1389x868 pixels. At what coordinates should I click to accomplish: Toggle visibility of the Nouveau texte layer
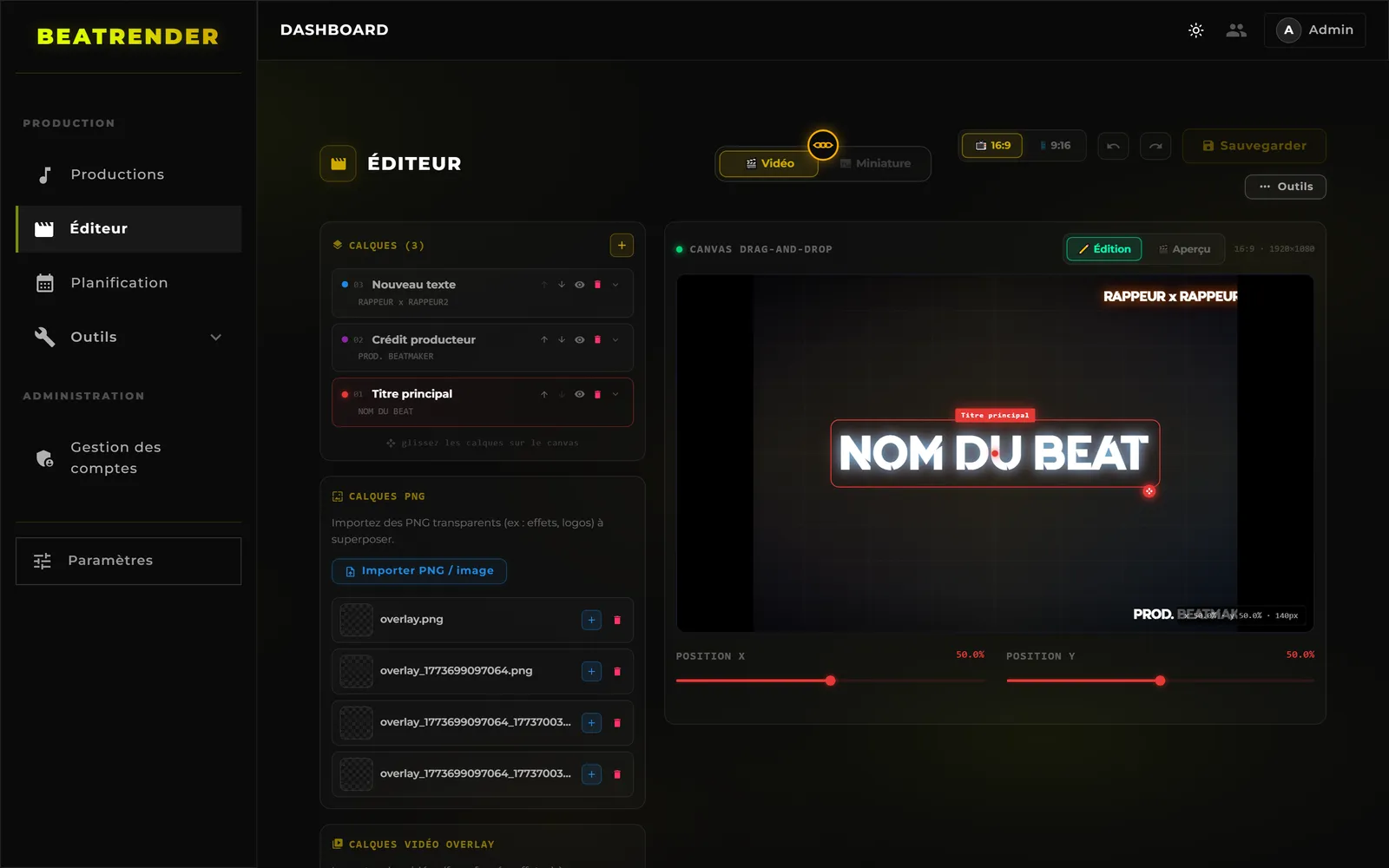click(x=579, y=285)
